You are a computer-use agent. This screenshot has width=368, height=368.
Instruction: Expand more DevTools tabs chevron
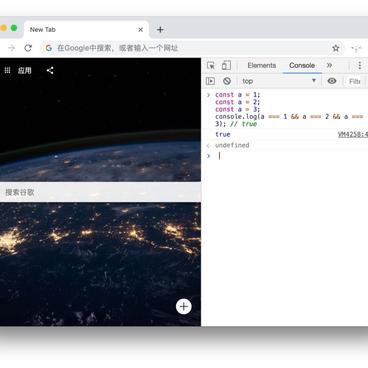coord(329,65)
